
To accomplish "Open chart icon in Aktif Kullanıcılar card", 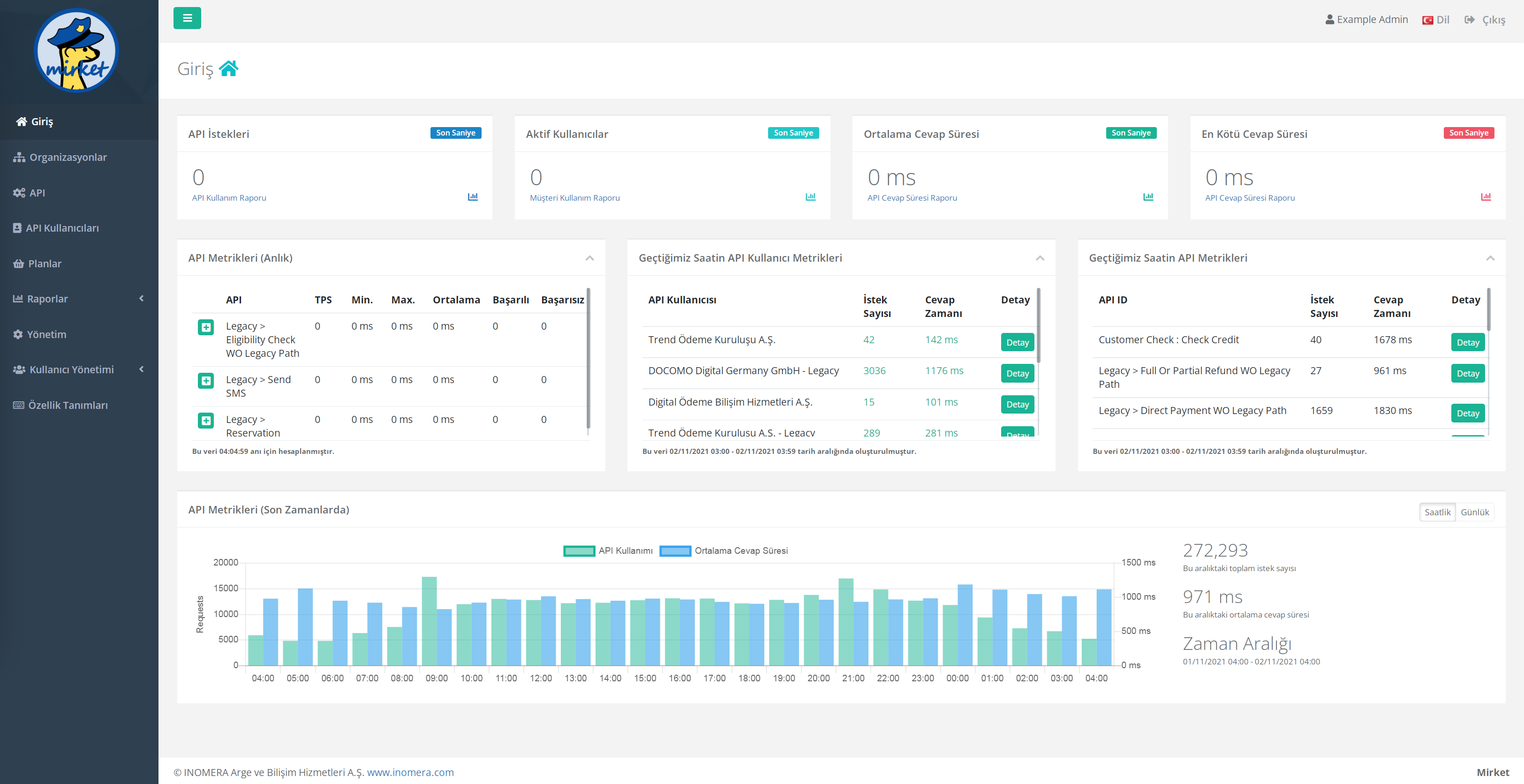I will (x=810, y=196).
